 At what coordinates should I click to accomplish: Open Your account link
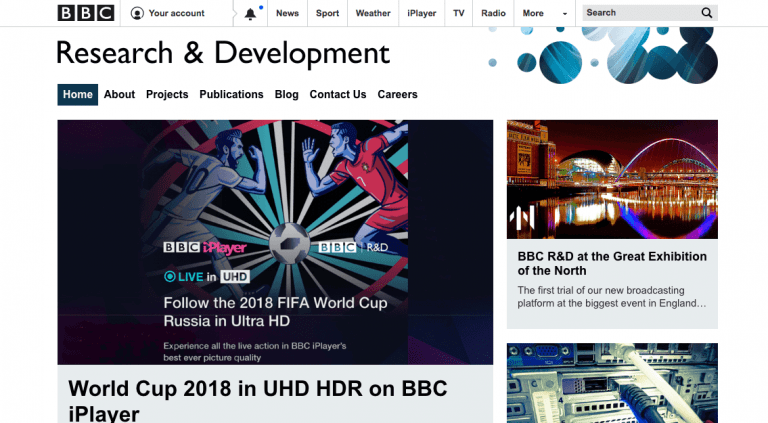point(176,13)
